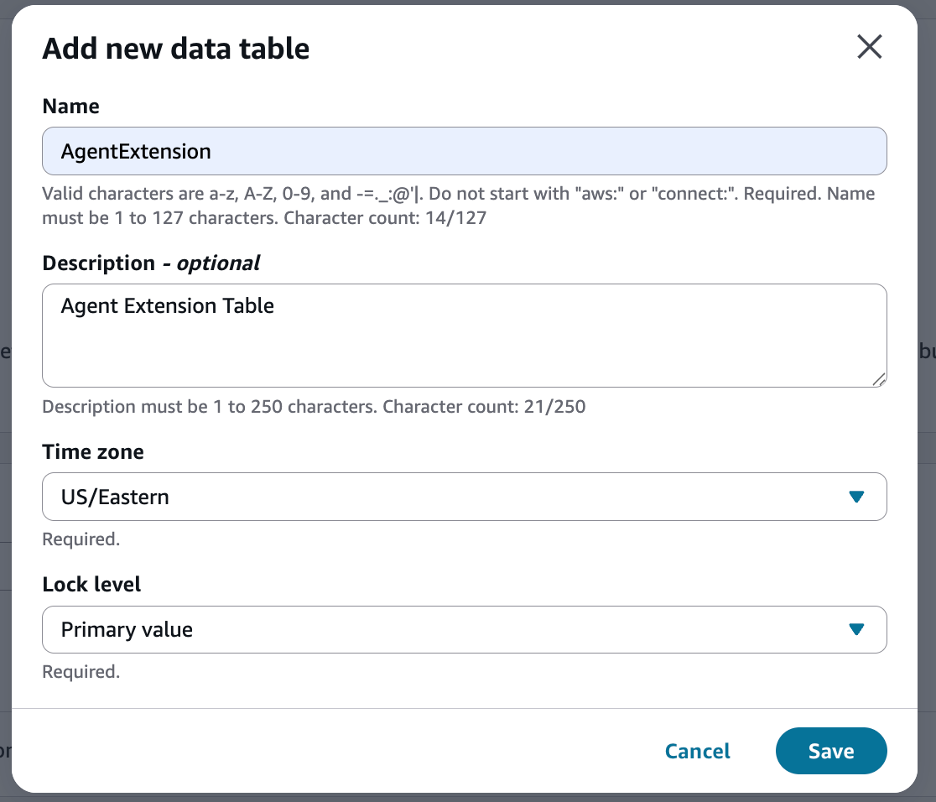The height and width of the screenshot is (802, 936).
Task: Dismiss the dialog via its close icon
Action: point(869,47)
